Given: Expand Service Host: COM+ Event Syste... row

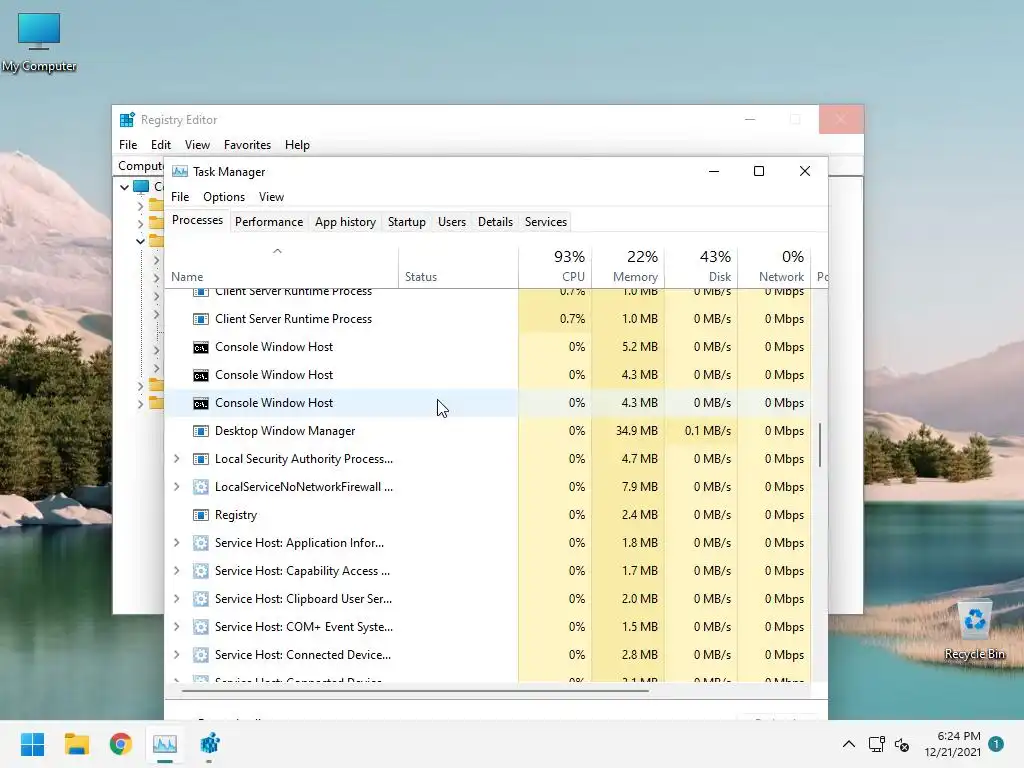Looking at the screenshot, I should point(176,627).
